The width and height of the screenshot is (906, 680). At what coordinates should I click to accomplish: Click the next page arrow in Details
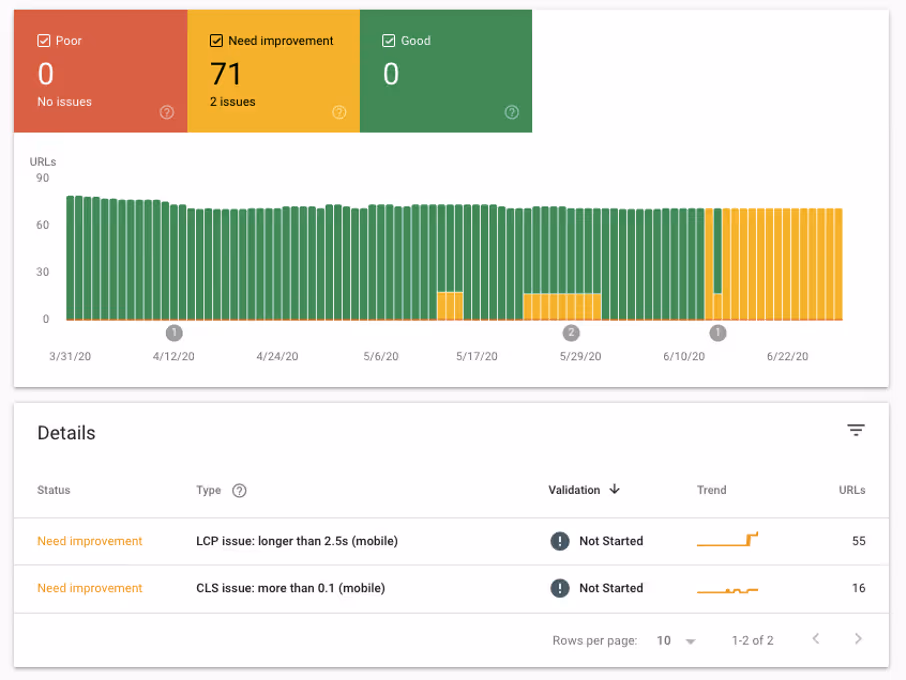[858, 639]
